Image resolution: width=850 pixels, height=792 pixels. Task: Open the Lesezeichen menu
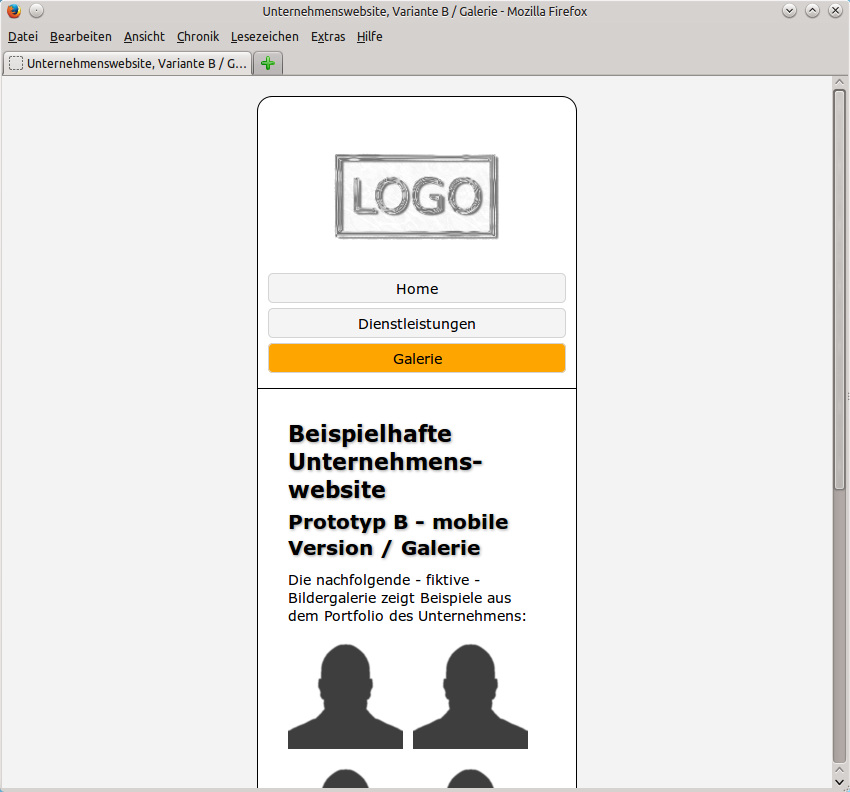pos(265,36)
